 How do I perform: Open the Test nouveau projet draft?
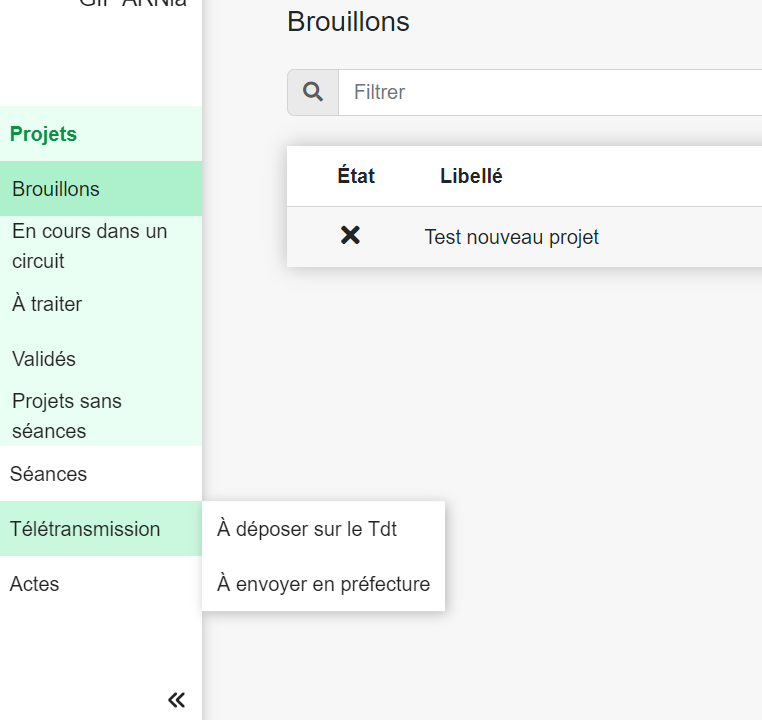[x=512, y=237]
